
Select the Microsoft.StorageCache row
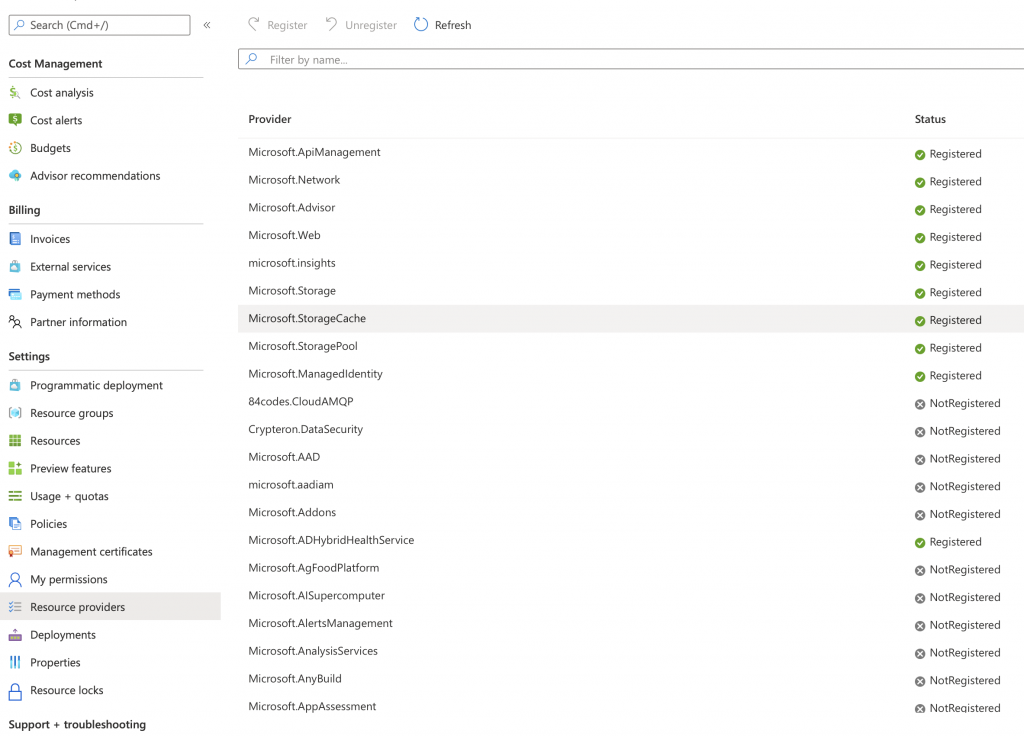[631, 319]
